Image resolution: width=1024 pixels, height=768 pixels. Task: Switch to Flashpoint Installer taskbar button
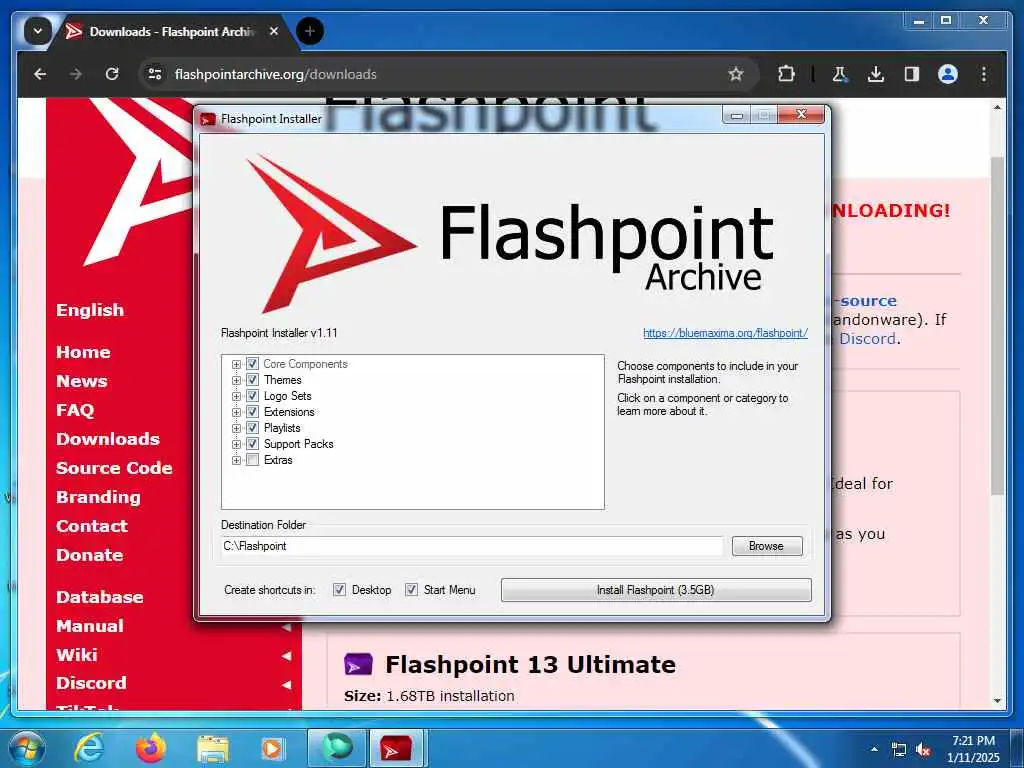coord(396,748)
